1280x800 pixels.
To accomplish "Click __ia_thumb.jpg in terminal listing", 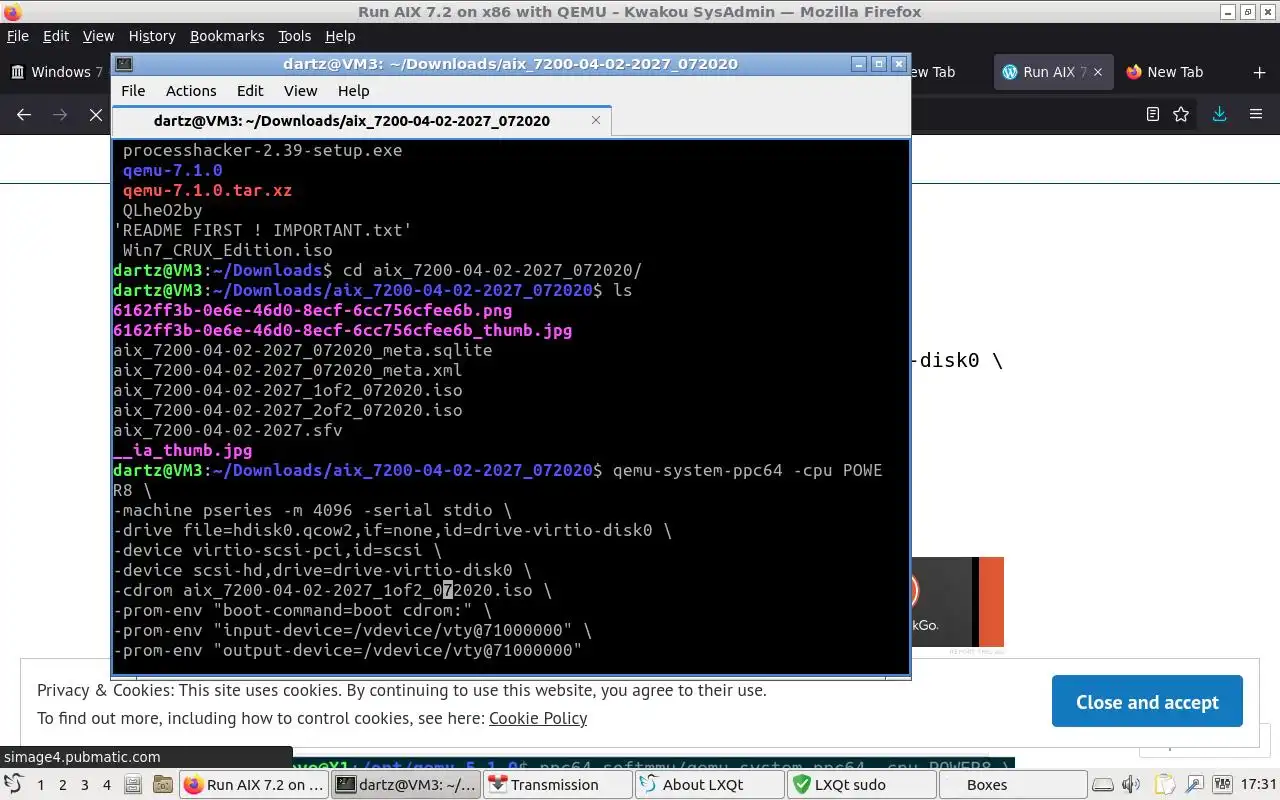I will 183,450.
